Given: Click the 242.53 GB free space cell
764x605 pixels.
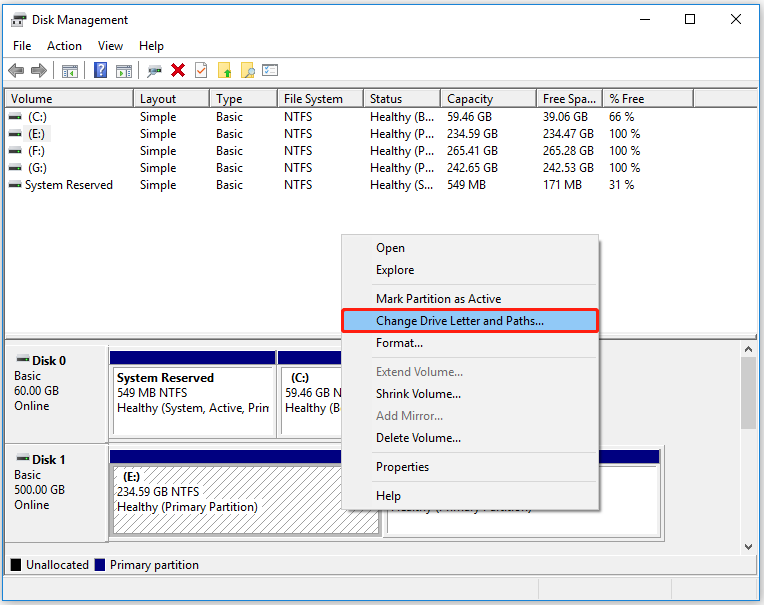Looking at the screenshot, I should click(569, 168).
